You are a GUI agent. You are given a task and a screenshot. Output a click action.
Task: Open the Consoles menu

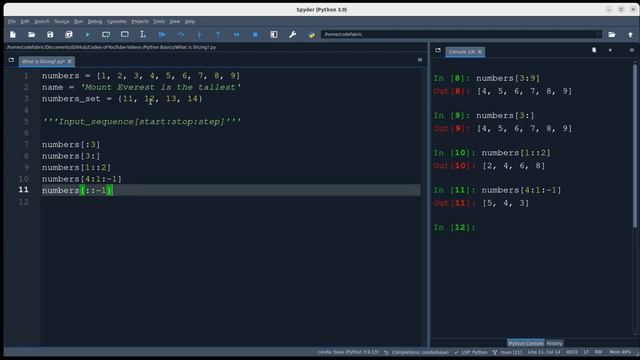coord(117,21)
